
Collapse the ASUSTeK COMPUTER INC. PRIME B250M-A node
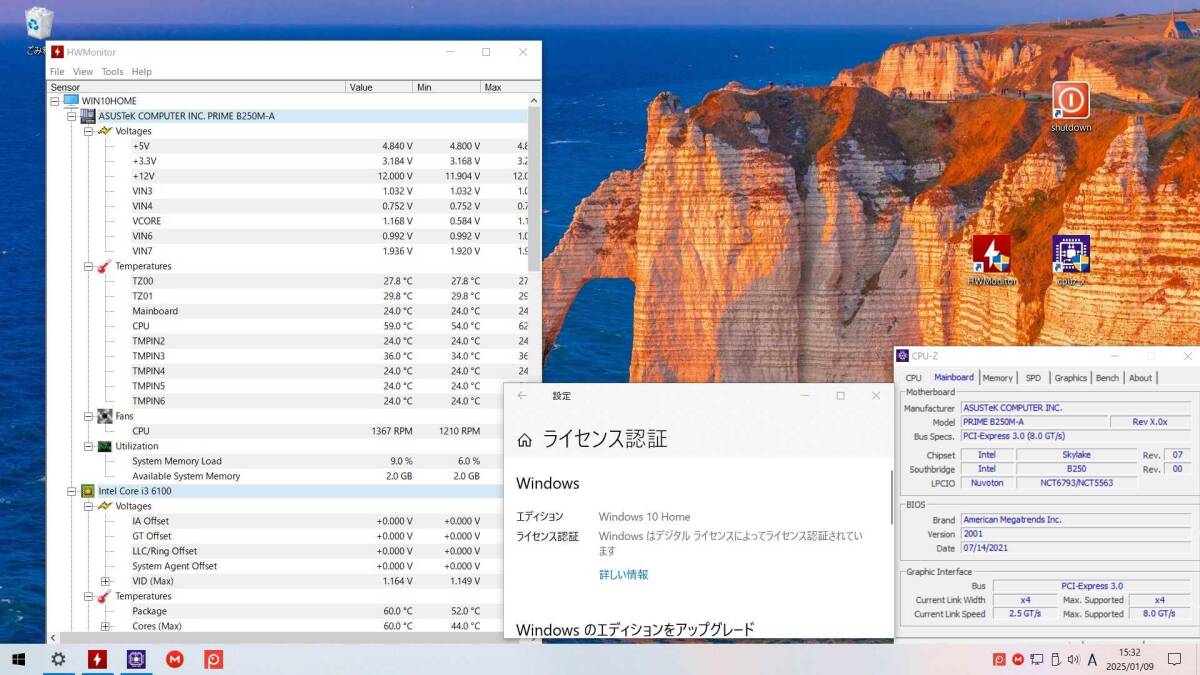point(72,116)
